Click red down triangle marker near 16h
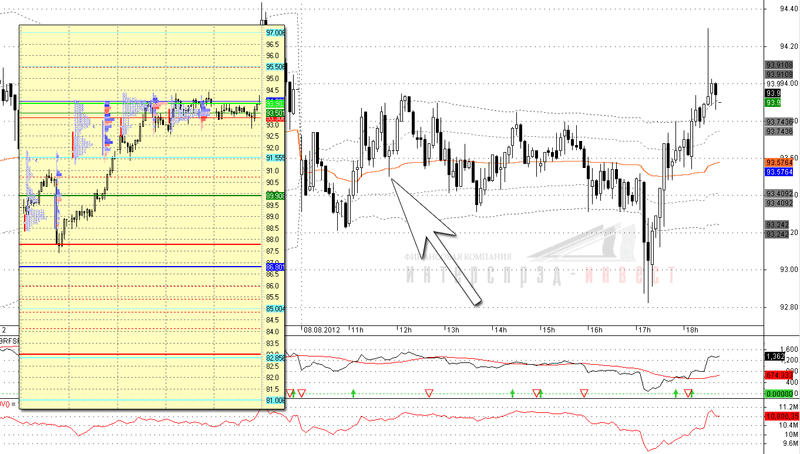This screenshot has height=454, width=800. pyautogui.click(x=584, y=393)
